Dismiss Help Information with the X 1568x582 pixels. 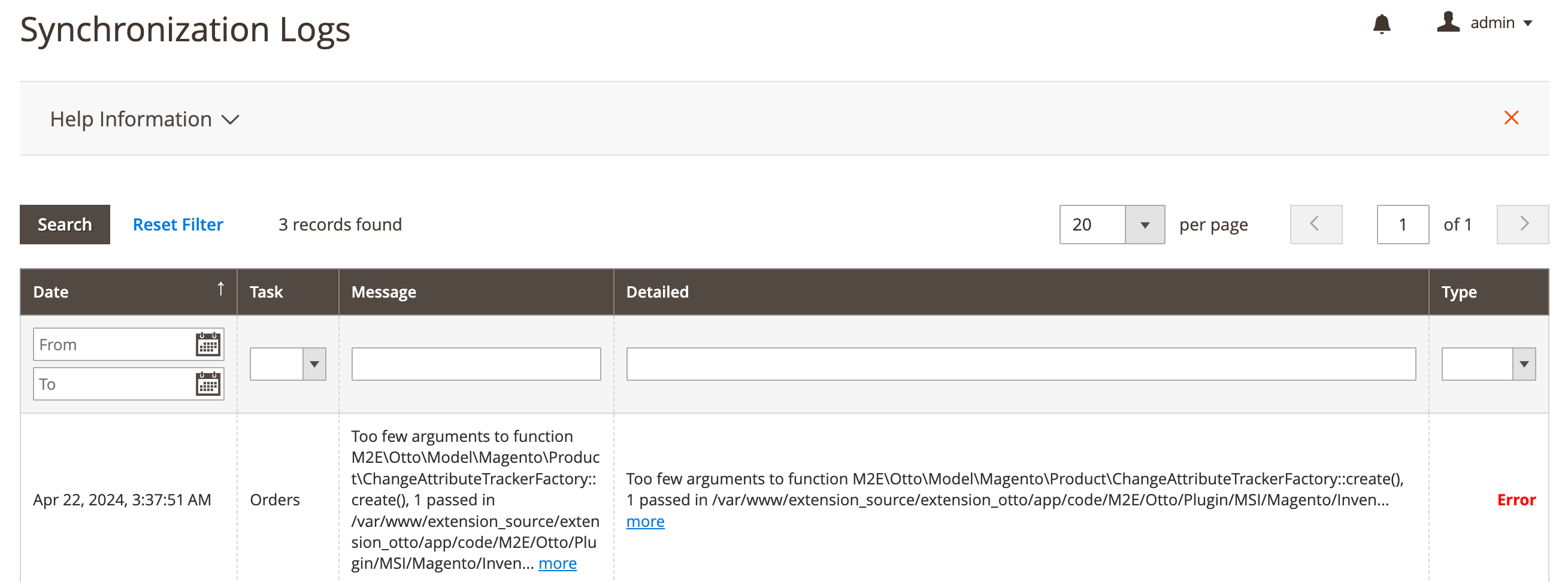[1512, 118]
